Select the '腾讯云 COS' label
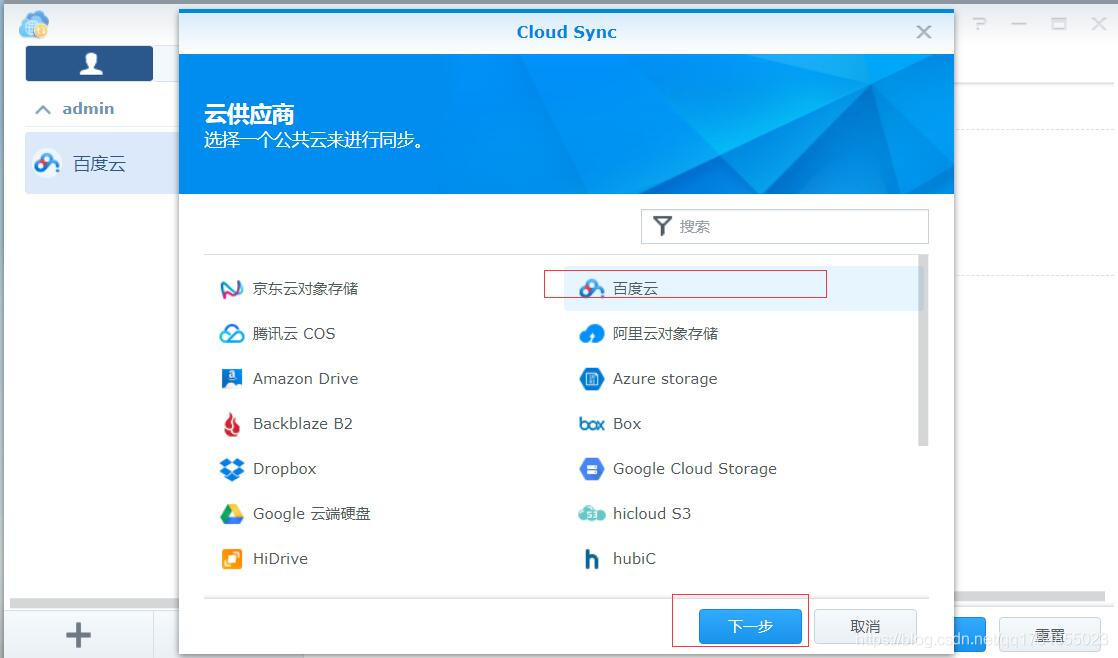The width and height of the screenshot is (1118, 658). point(293,334)
